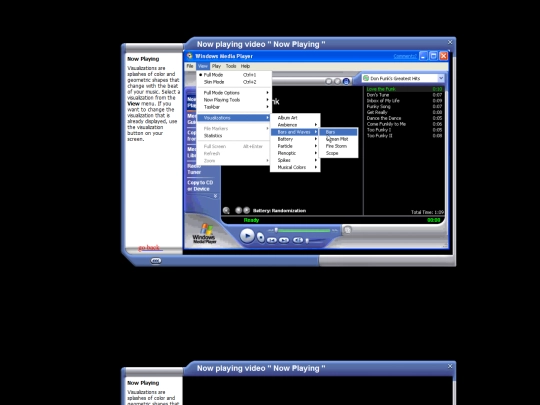Image resolution: width=540 pixels, height=405 pixels.
Task: Click the Play button in Windows Media Player
Action: [247, 236]
